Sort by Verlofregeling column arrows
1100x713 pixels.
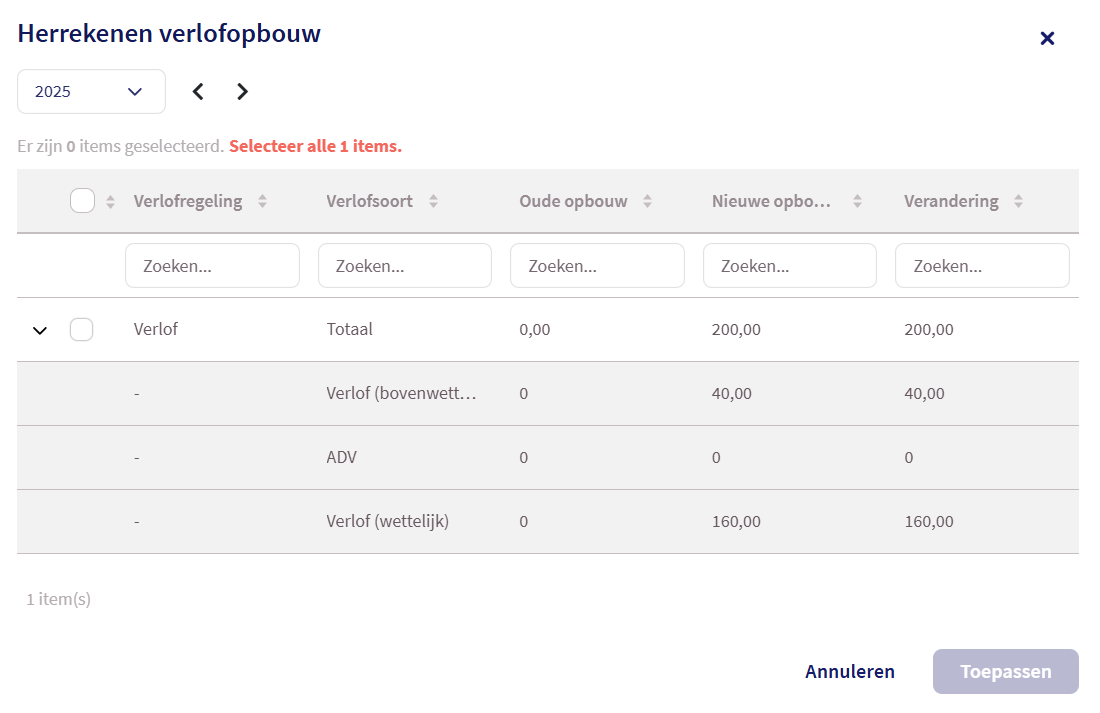click(262, 201)
